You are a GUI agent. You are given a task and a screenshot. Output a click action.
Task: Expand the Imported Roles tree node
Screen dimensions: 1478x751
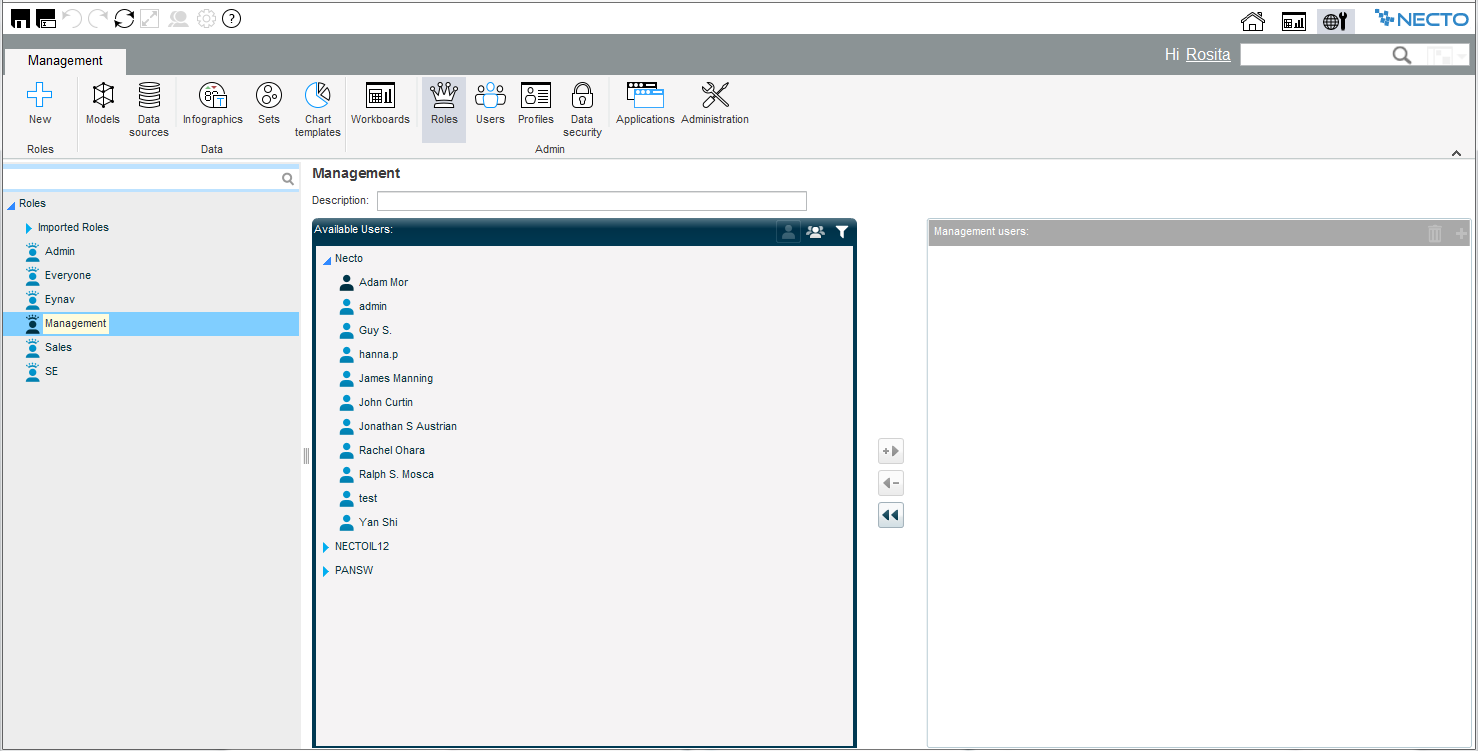[29, 228]
